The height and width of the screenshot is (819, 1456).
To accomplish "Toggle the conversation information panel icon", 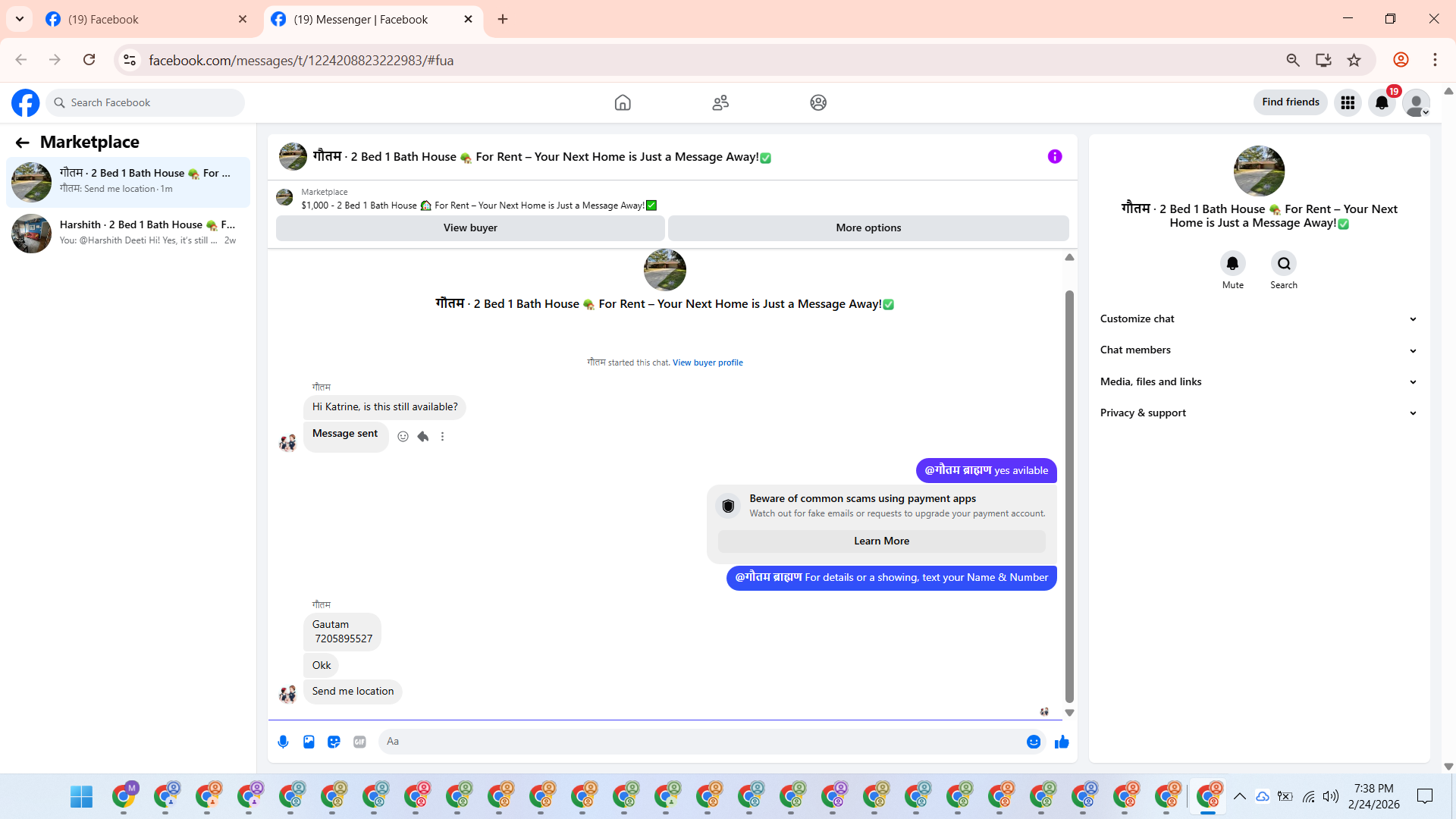I will point(1055,156).
